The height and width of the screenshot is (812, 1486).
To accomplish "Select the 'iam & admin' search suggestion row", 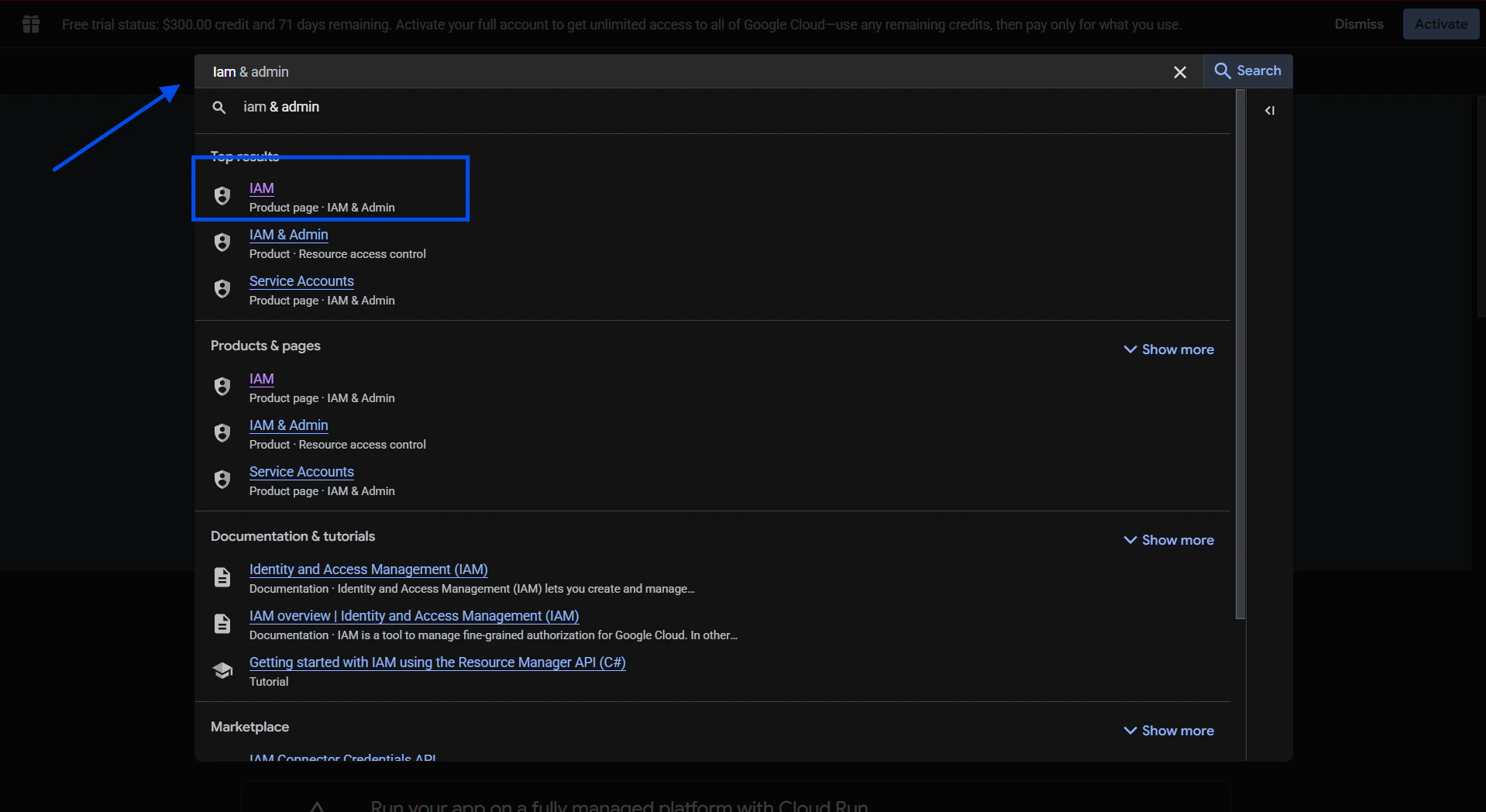I will click(713, 107).
